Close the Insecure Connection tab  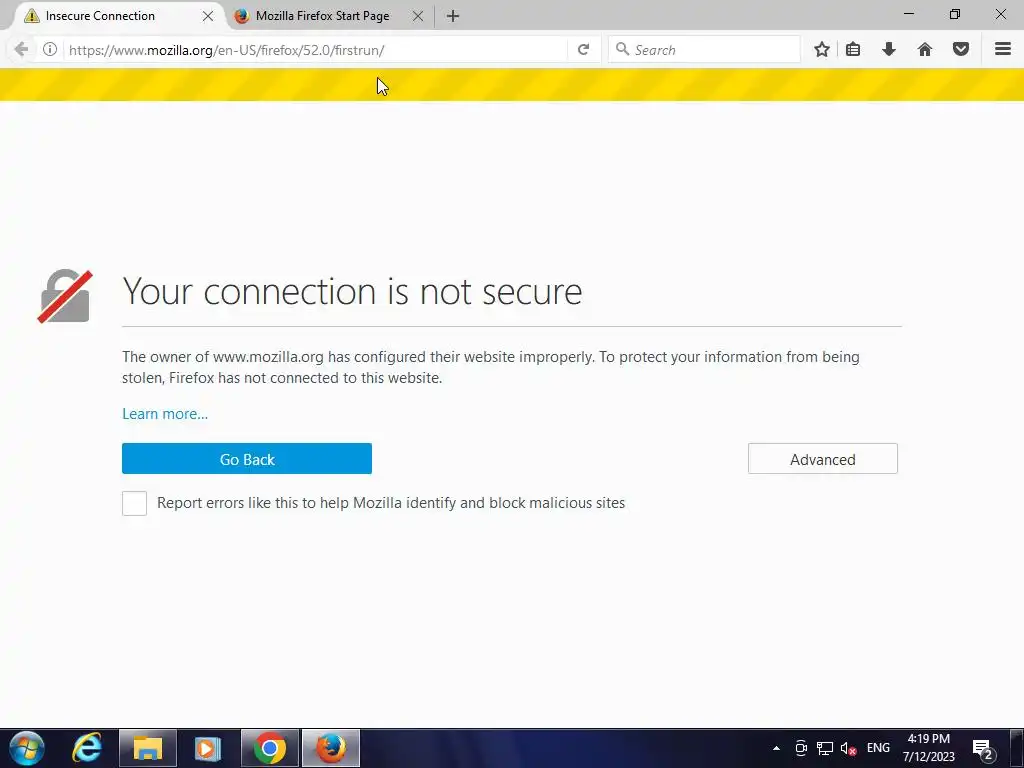click(x=208, y=16)
